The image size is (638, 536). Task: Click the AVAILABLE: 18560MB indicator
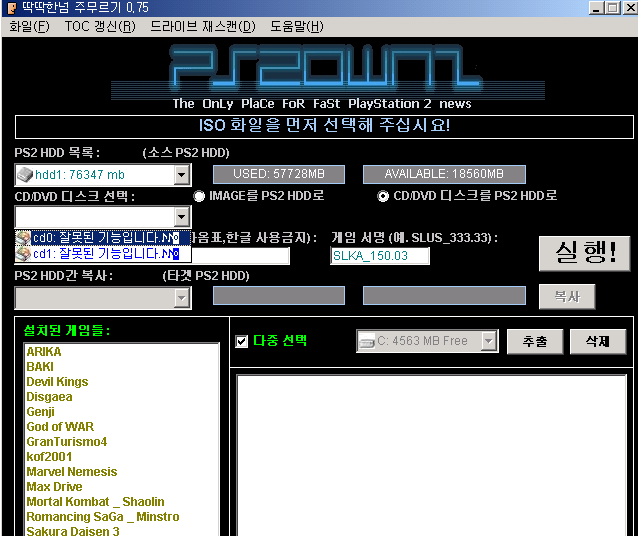(444, 174)
